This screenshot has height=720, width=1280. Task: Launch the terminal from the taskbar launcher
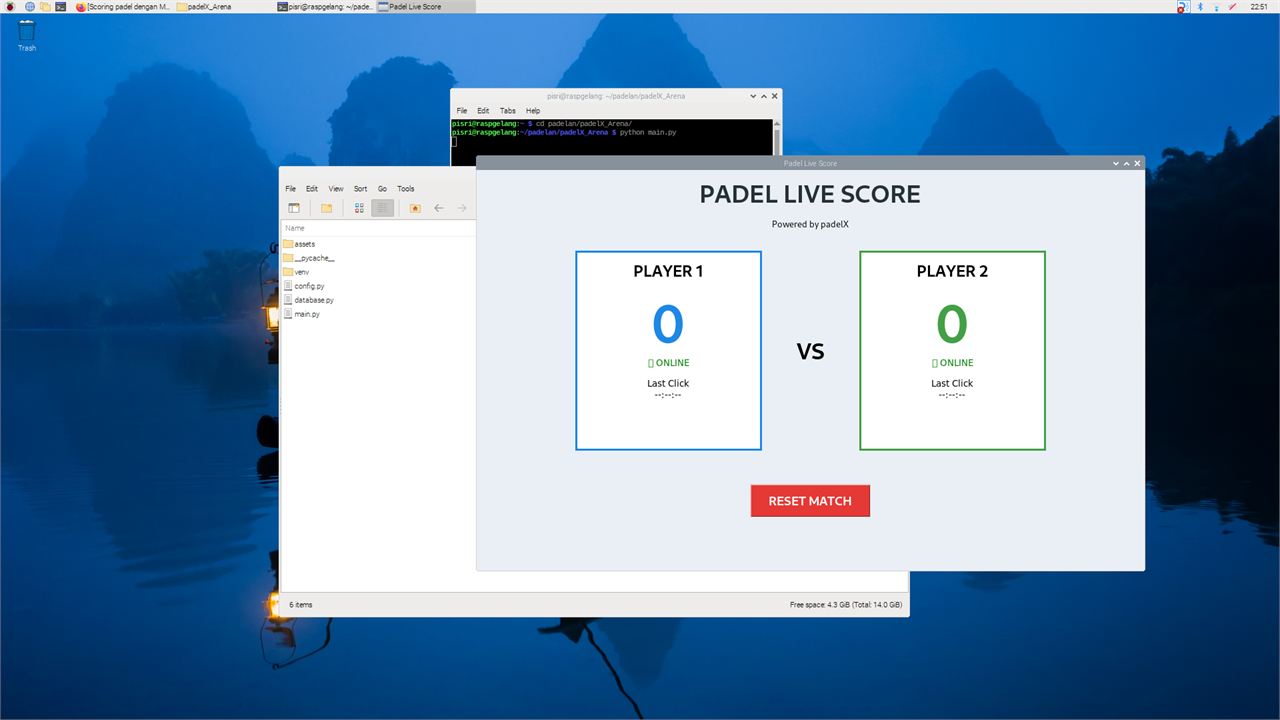(x=61, y=6)
